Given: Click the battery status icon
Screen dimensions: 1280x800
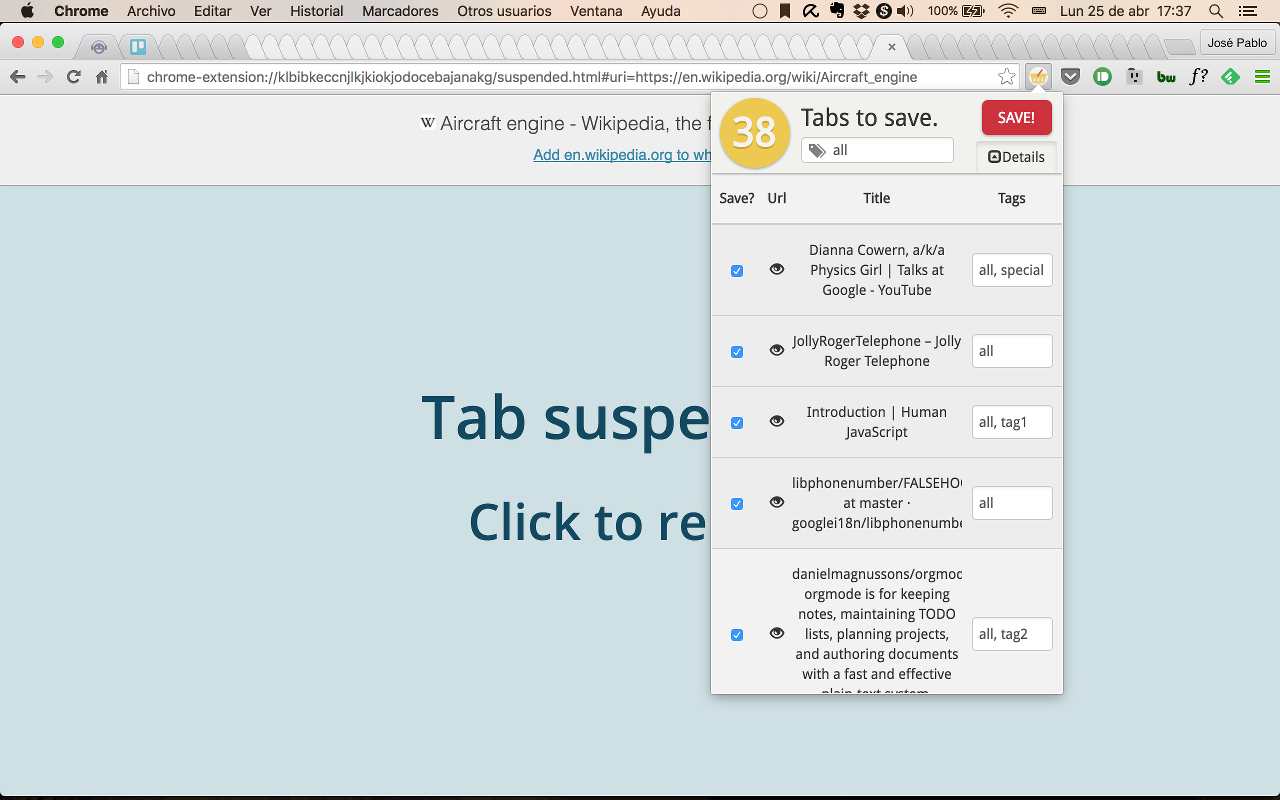Looking at the screenshot, I should coord(973,11).
